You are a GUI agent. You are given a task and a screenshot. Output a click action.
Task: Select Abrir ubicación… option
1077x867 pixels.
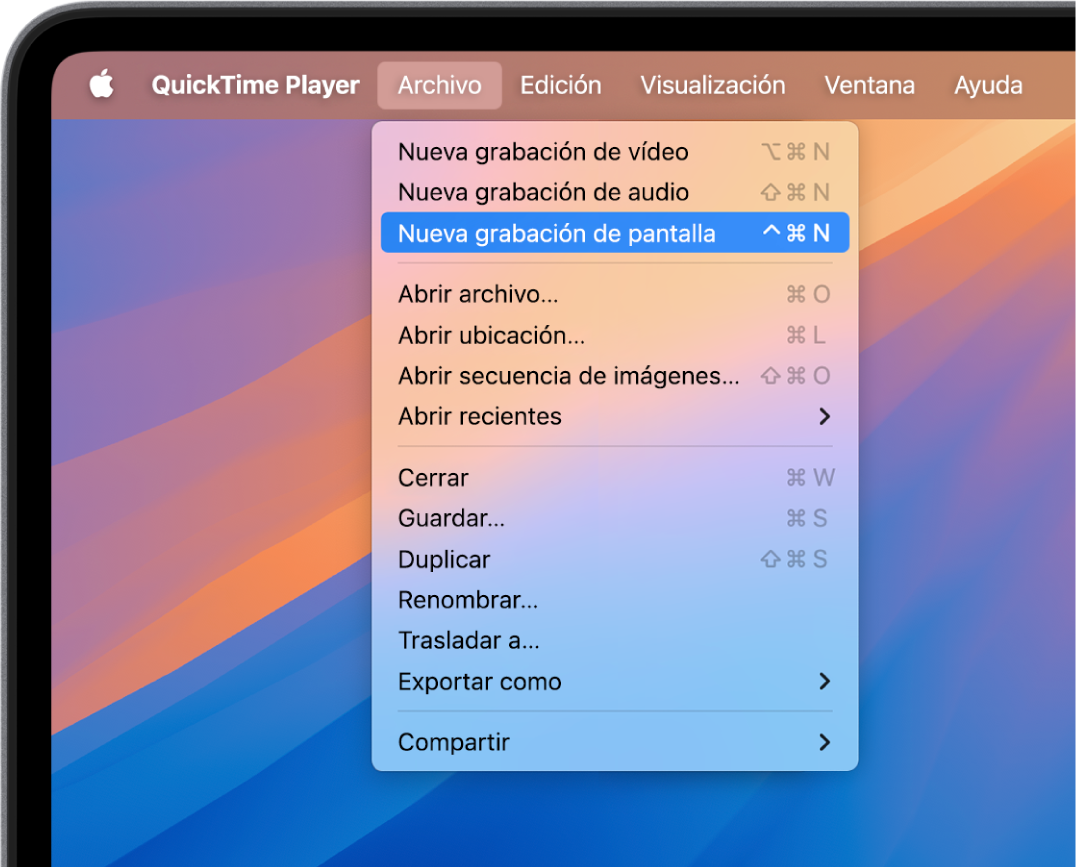[615, 335]
